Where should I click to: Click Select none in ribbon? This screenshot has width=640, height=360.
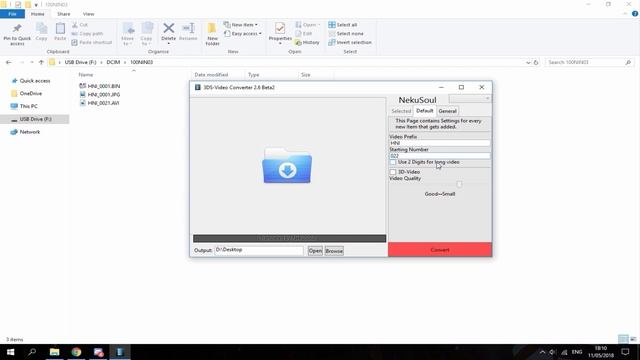tap(346, 34)
